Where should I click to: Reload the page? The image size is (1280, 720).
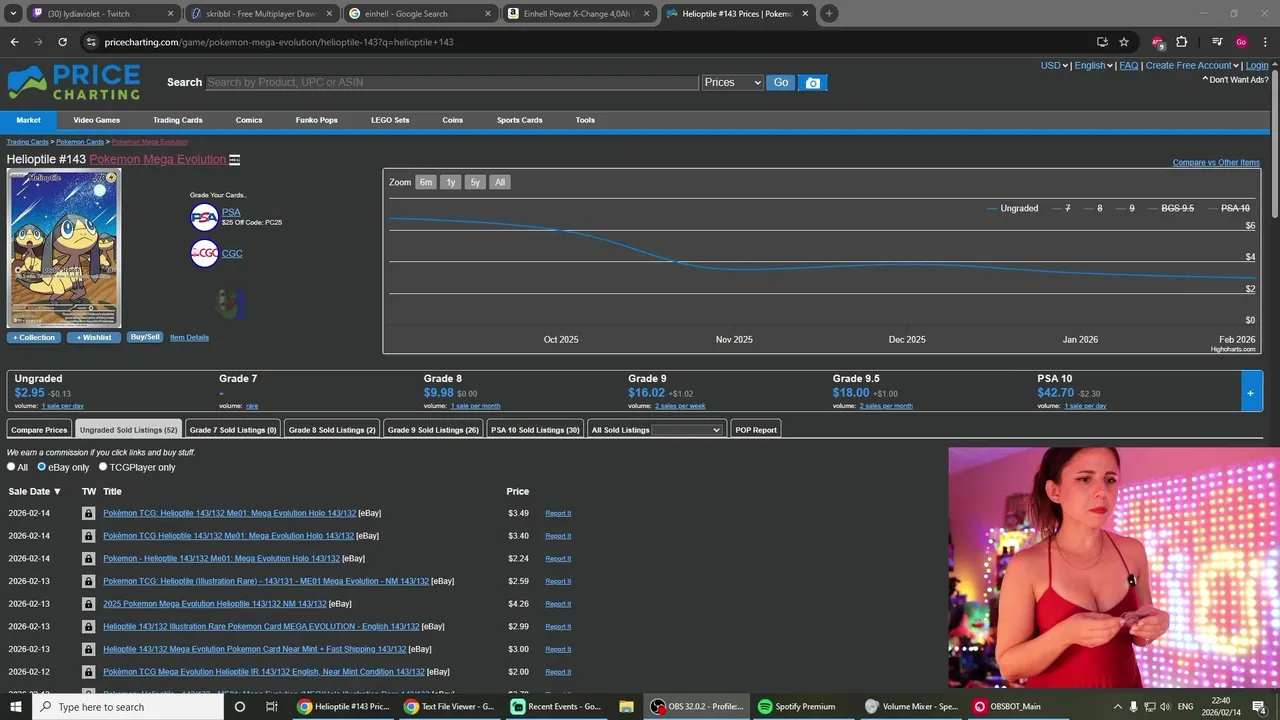click(x=62, y=42)
